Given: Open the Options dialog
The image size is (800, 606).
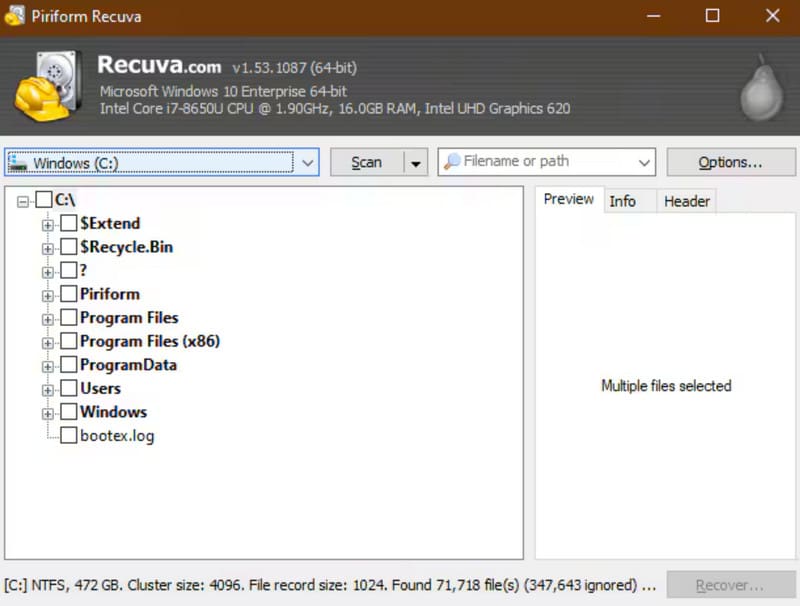Looking at the screenshot, I should (731, 163).
